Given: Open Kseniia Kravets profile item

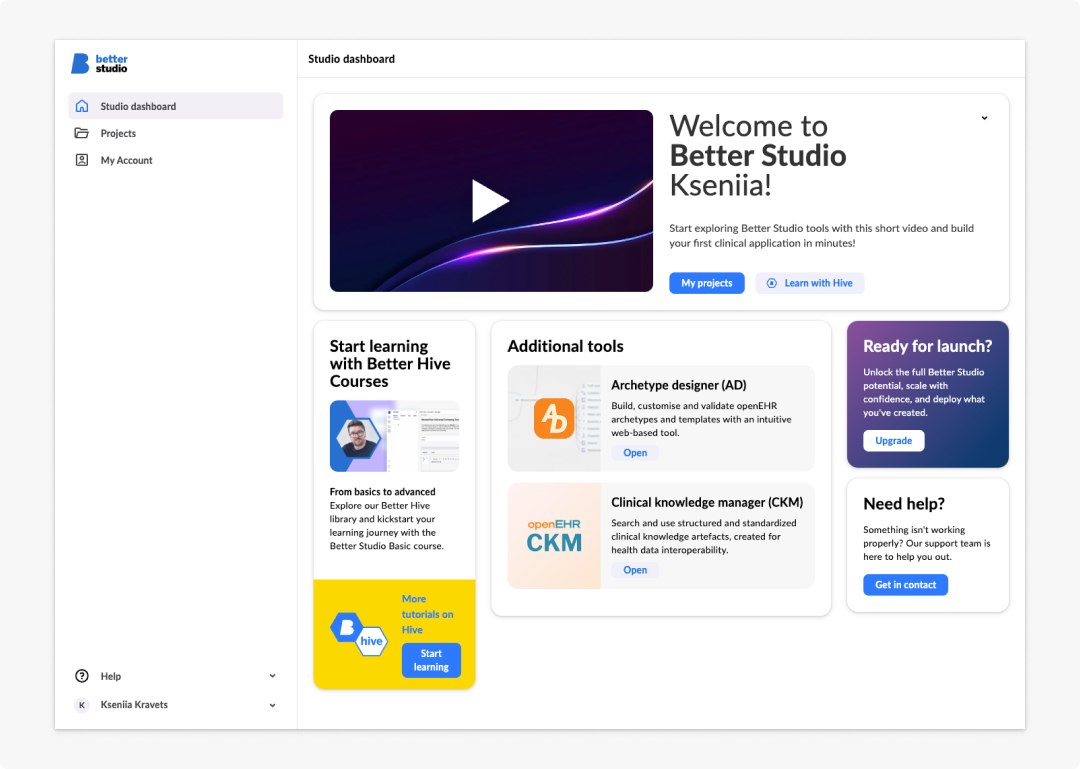Looking at the screenshot, I should tap(176, 705).
